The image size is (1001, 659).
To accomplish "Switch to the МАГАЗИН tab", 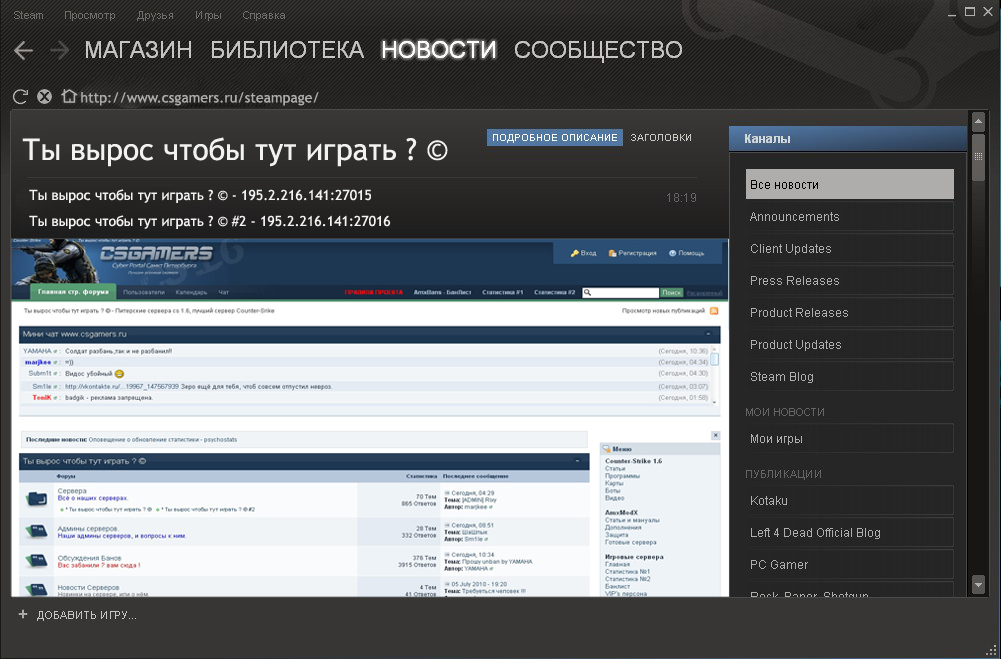I will (139, 50).
